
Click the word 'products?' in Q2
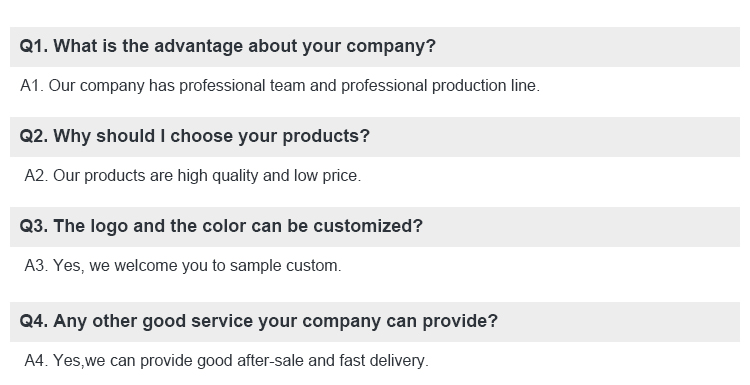326,137
